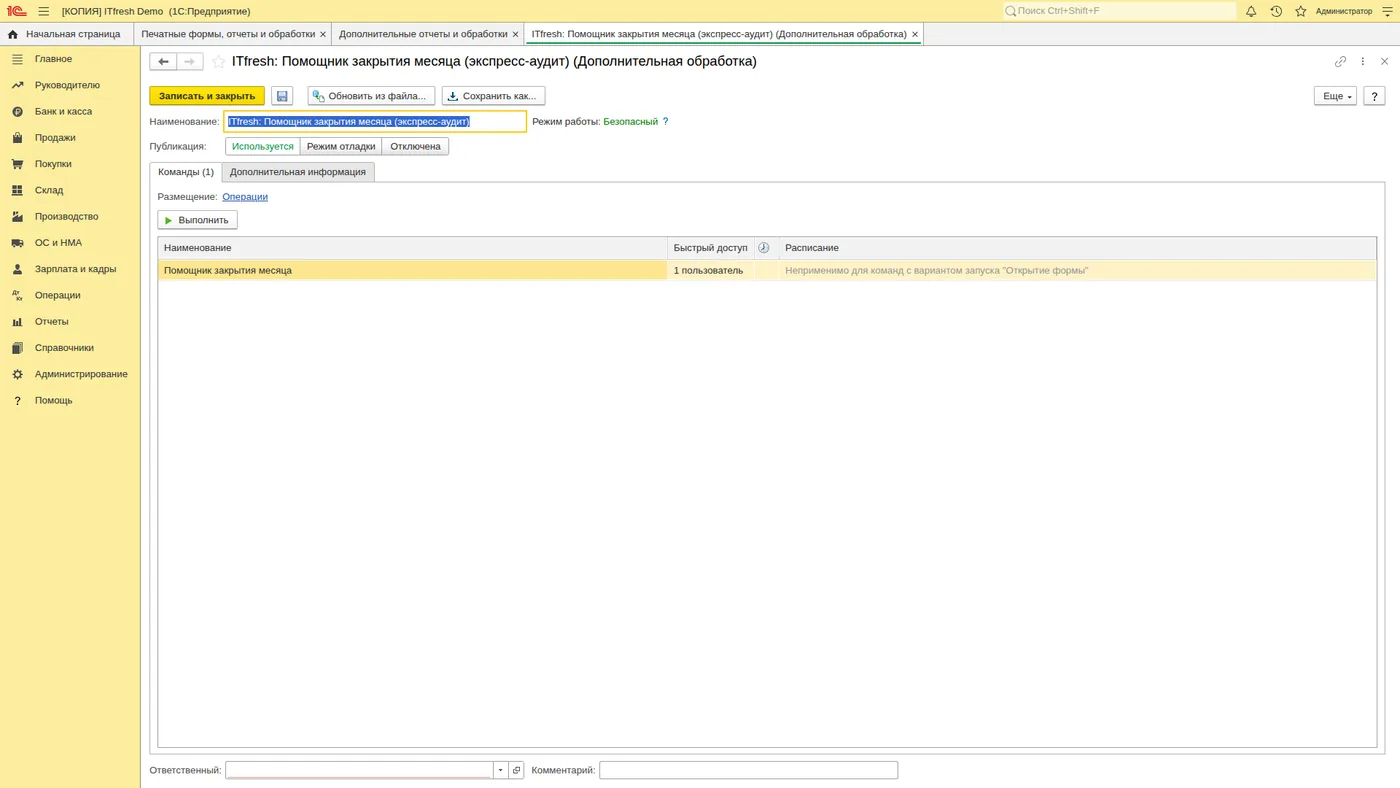Image resolution: width=1400 pixels, height=788 pixels.
Task: Go back with the left arrow
Action: (163, 62)
